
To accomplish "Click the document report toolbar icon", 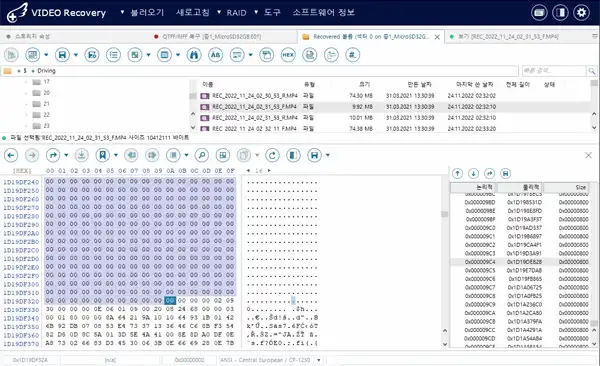I will point(310,55).
